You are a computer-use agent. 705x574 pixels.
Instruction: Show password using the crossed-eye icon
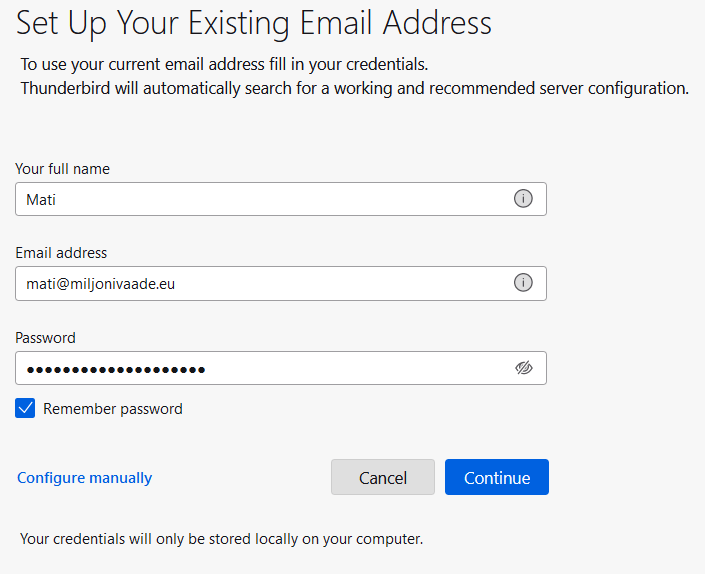pos(523,368)
